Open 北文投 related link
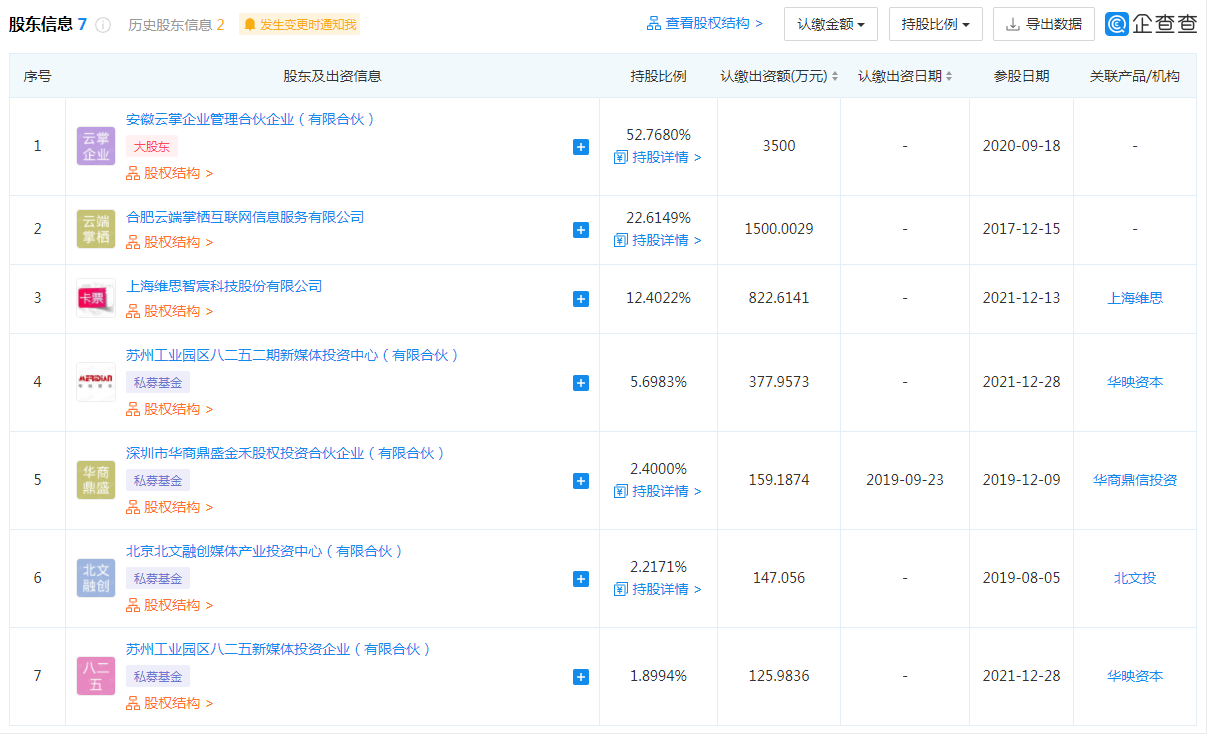The image size is (1207, 734). [x=1135, y=578]
